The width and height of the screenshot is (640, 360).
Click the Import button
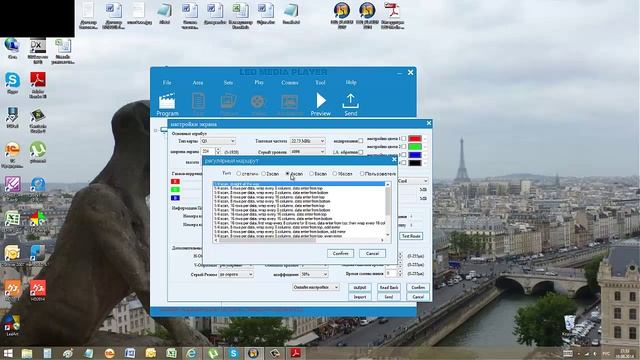(x=360, y=297)
